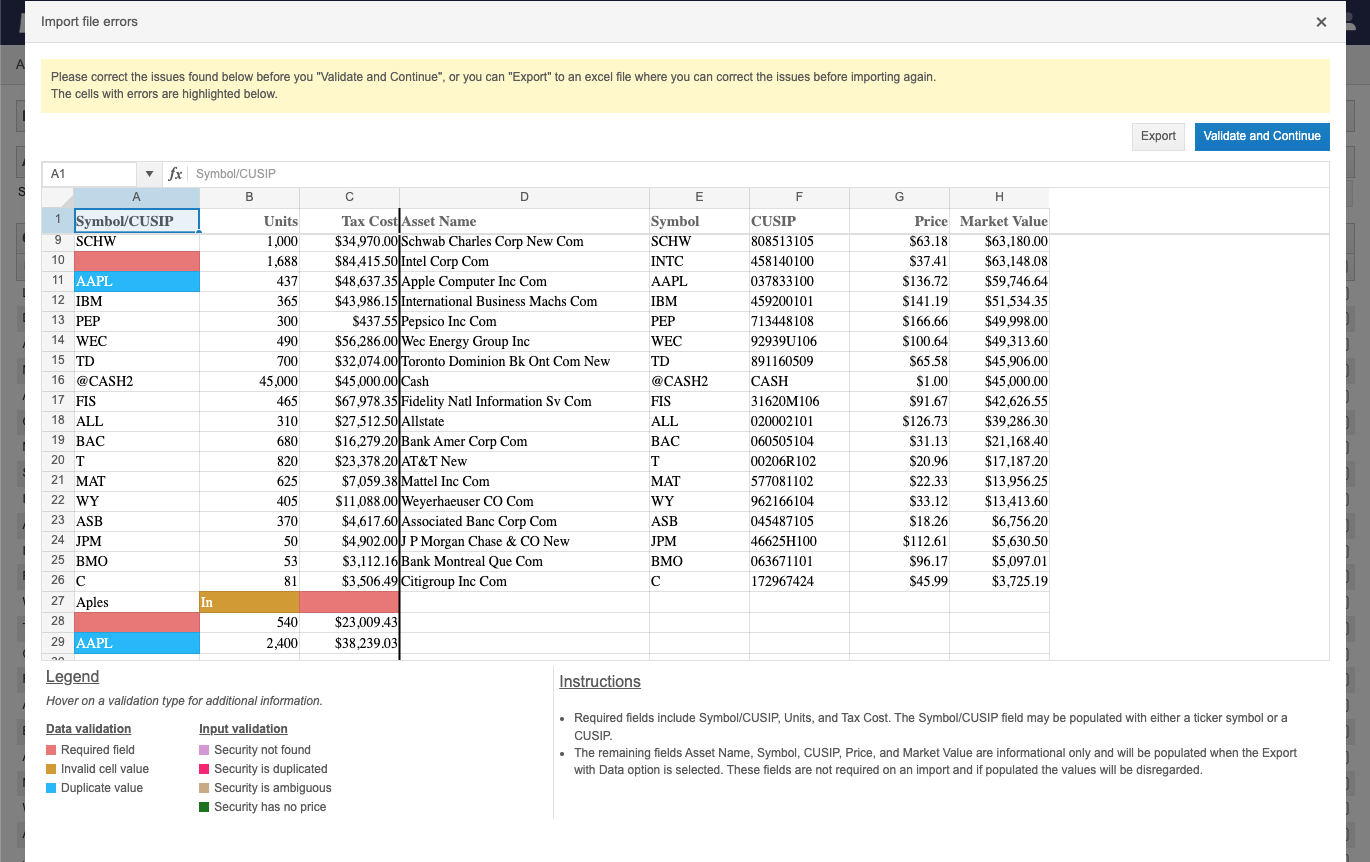Click 'Toronto Dominion Bk Ont Com New' cell

524,361
